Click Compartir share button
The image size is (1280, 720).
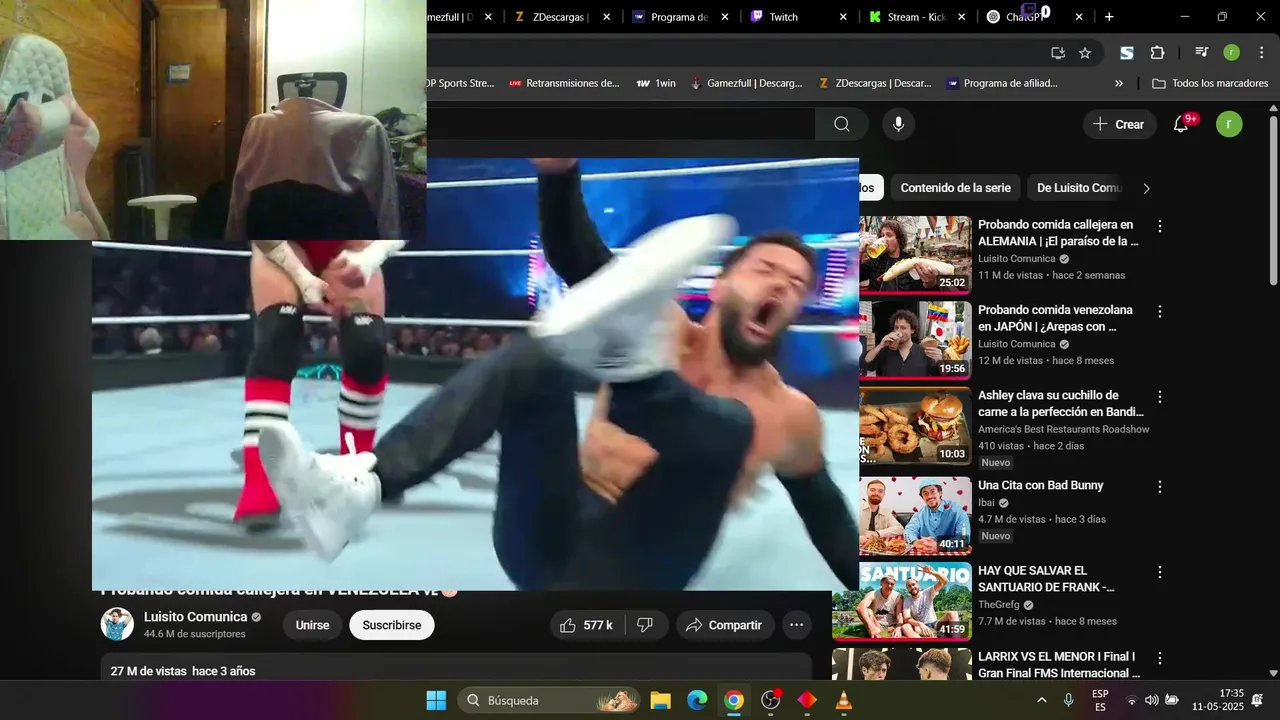point(725,625)
